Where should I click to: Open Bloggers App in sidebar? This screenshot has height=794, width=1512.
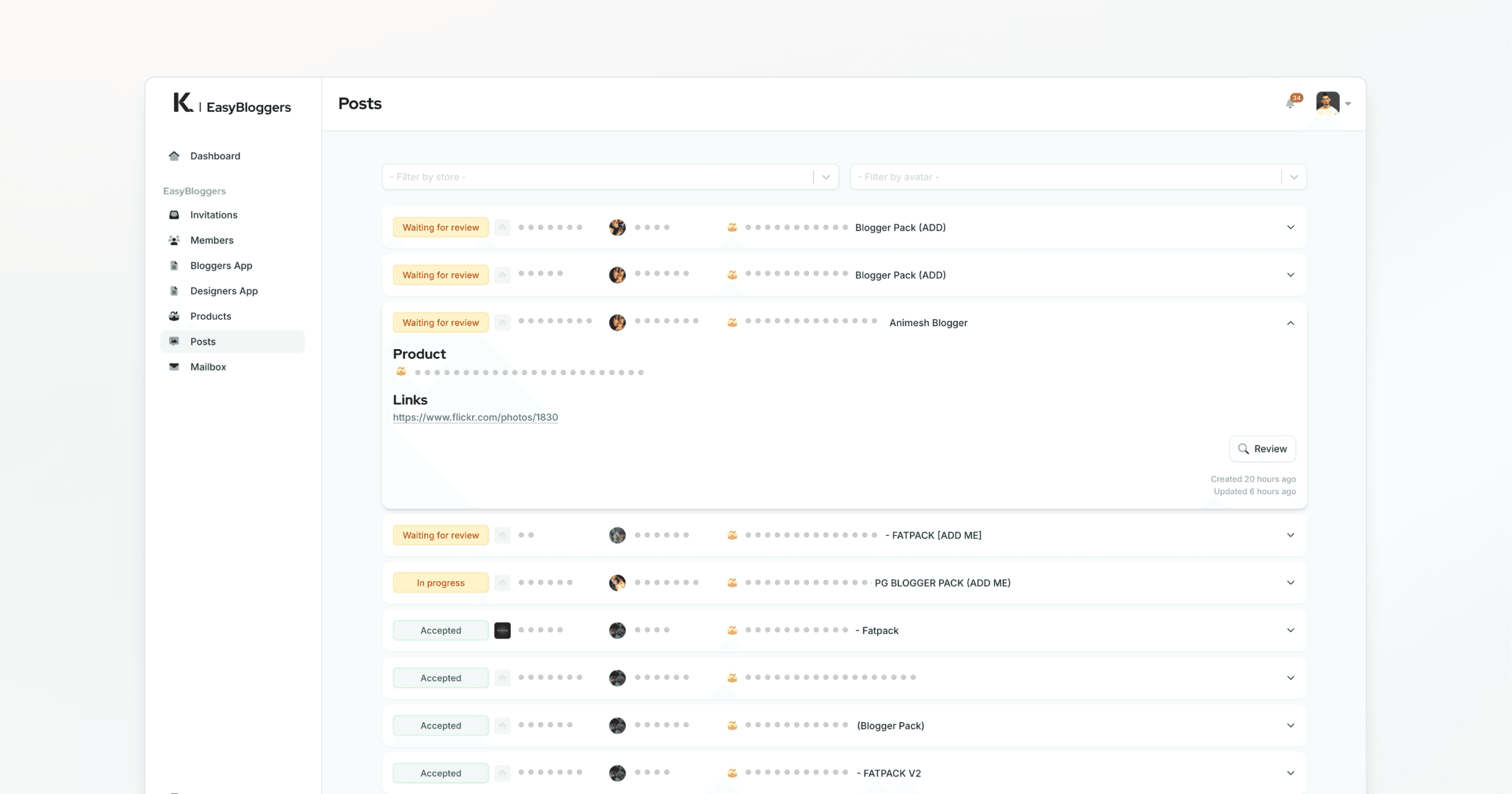(221, 266)
